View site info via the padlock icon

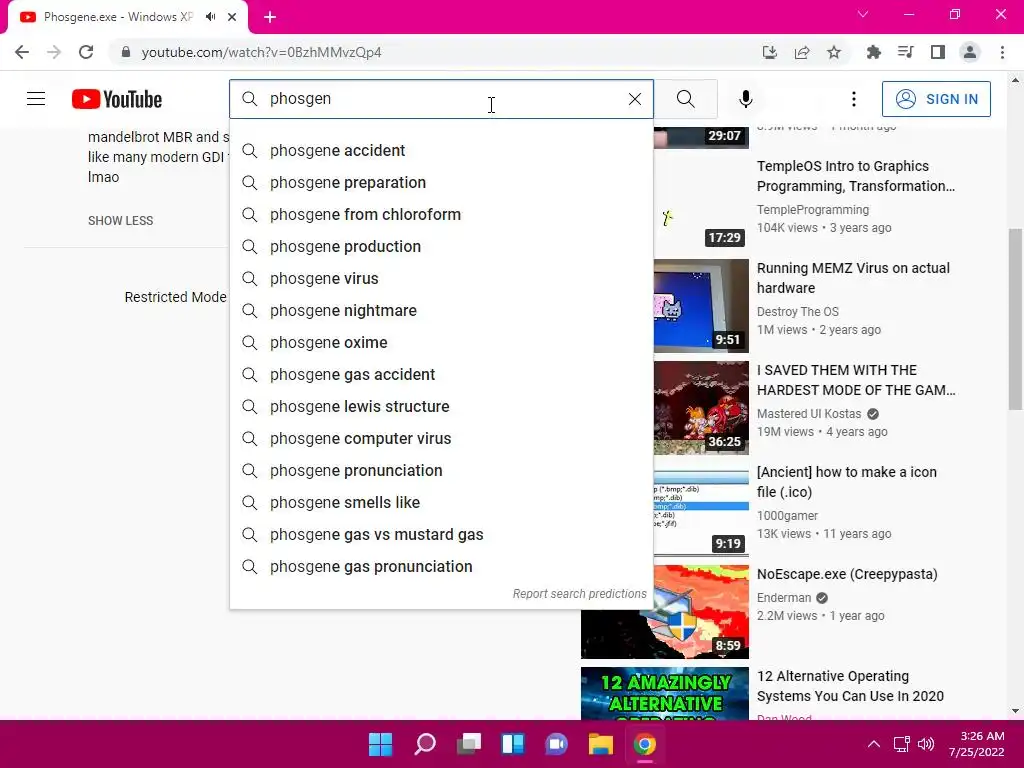click(126, 52)
